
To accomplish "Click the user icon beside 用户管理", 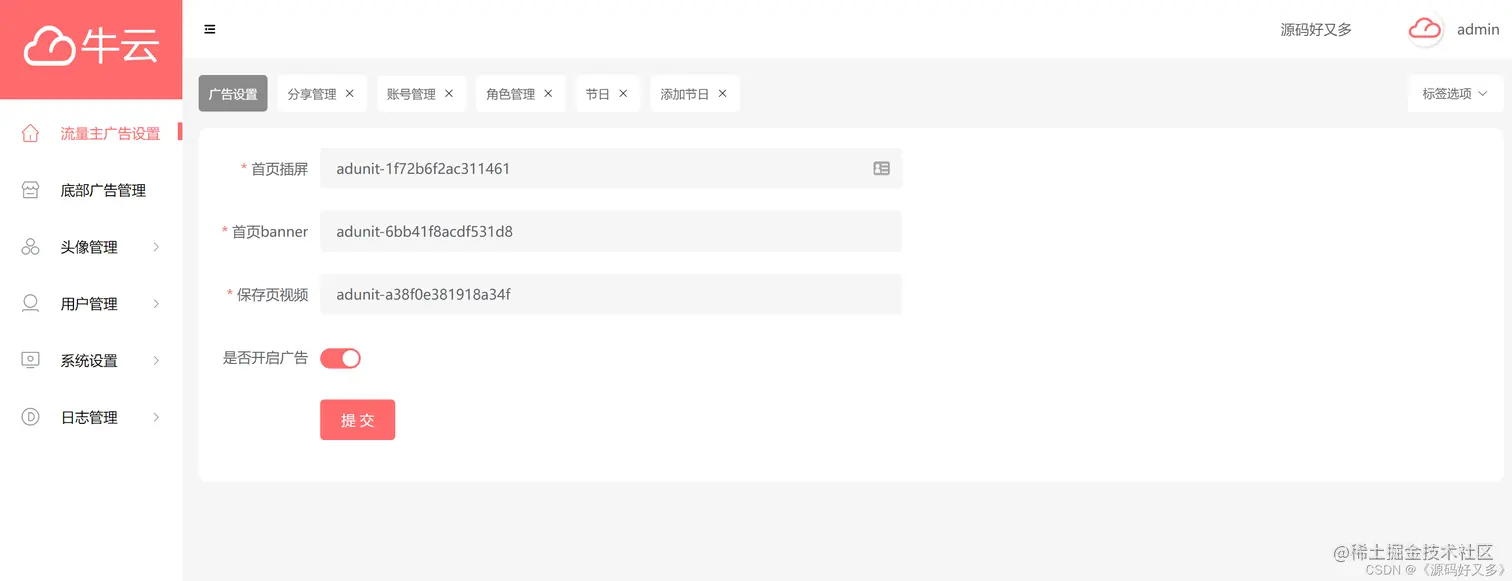I will coord(30,303).
